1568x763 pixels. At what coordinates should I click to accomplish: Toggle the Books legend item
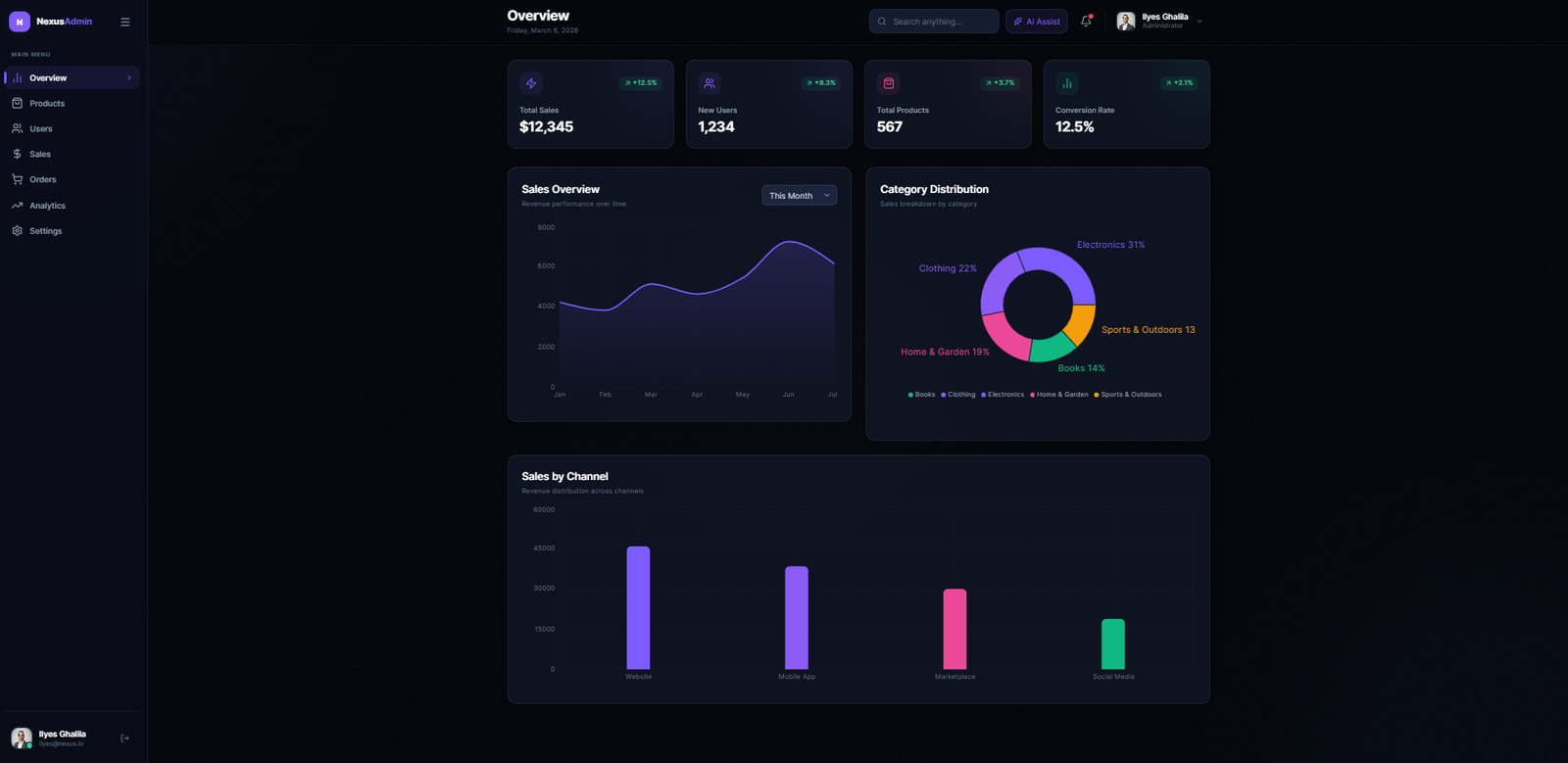921,395
